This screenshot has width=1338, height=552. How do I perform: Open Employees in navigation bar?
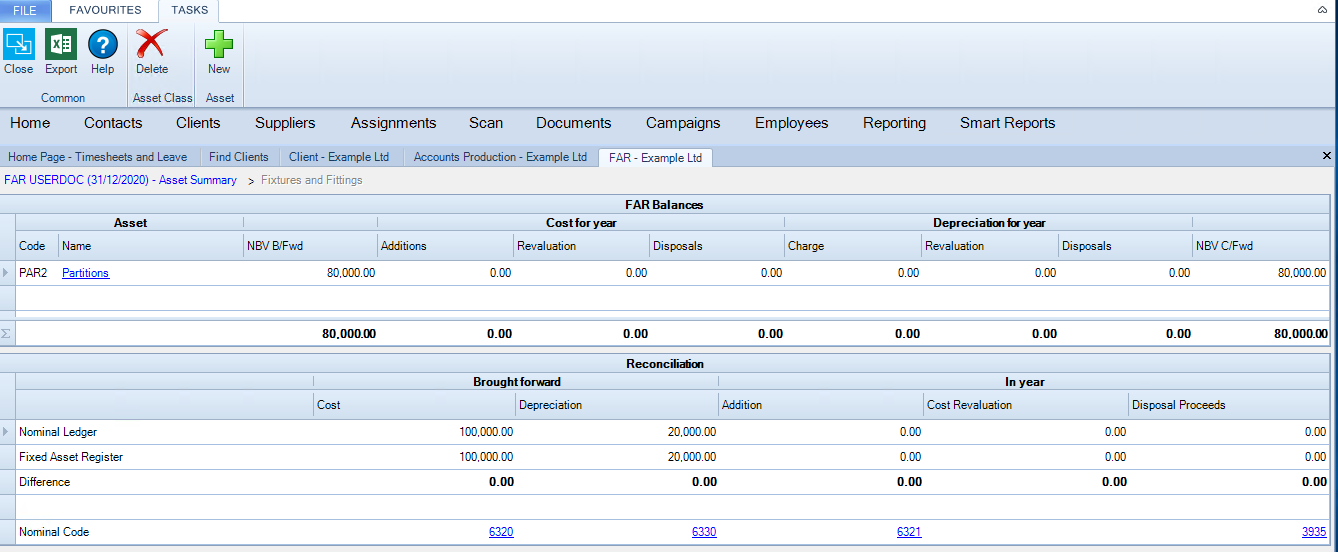791,123
